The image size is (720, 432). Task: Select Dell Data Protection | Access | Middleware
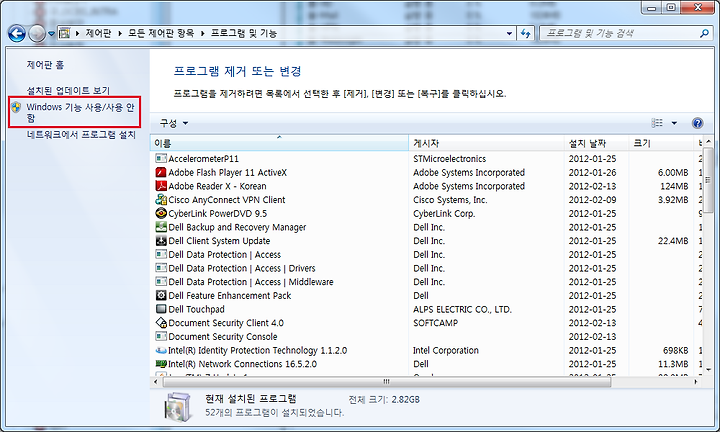(251, 282)
